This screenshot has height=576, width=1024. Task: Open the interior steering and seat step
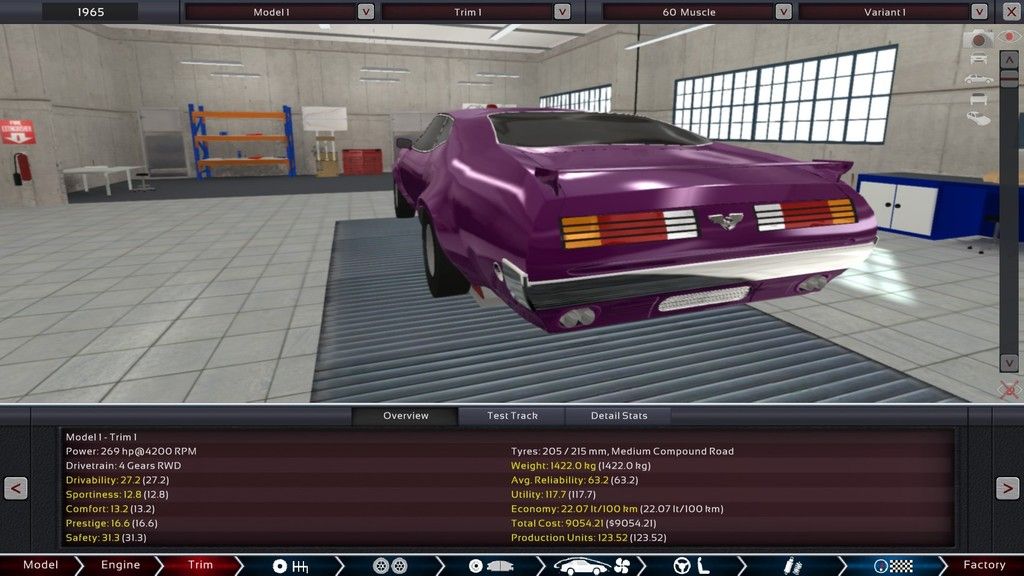point(692,566)
